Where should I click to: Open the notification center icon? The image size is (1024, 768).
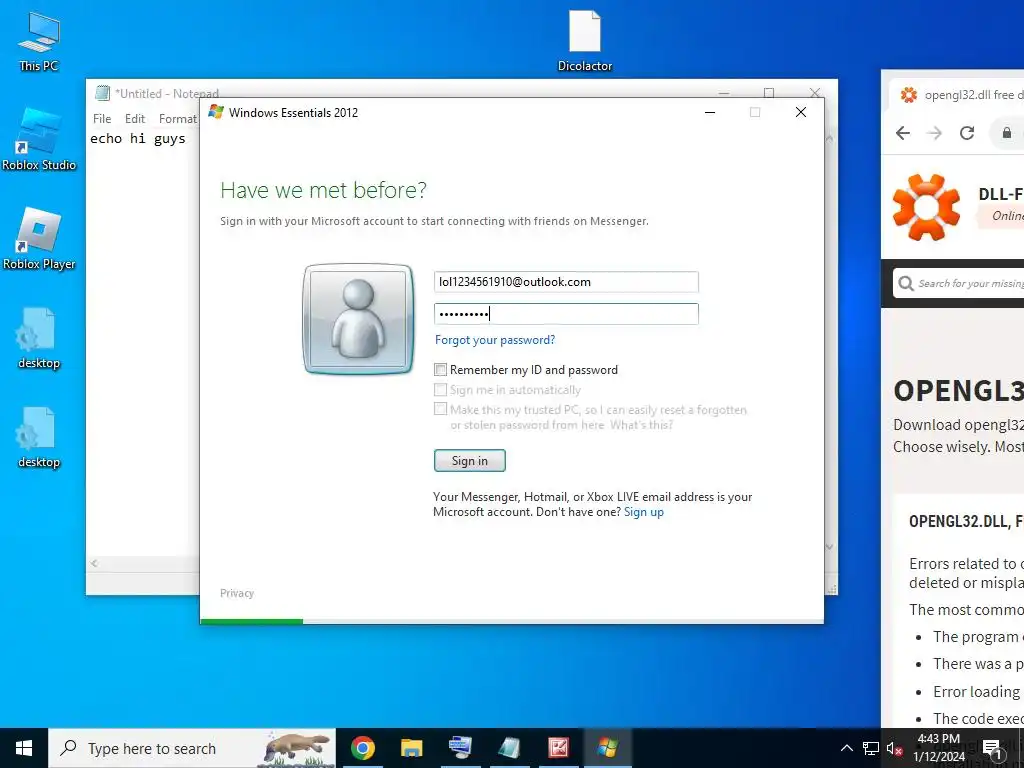coord(993,749)
